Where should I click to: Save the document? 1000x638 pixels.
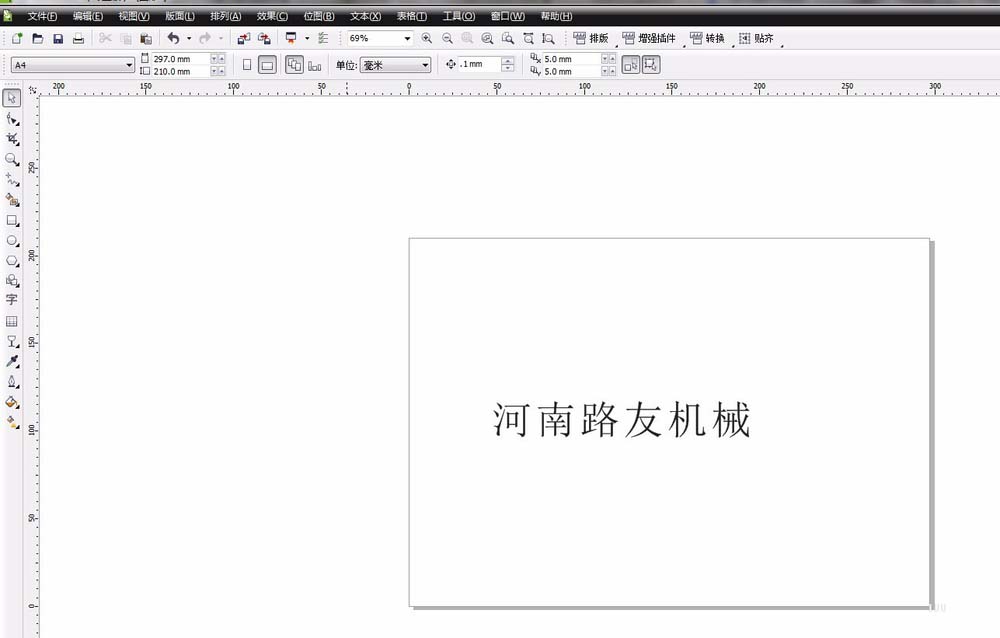point(58,38)
